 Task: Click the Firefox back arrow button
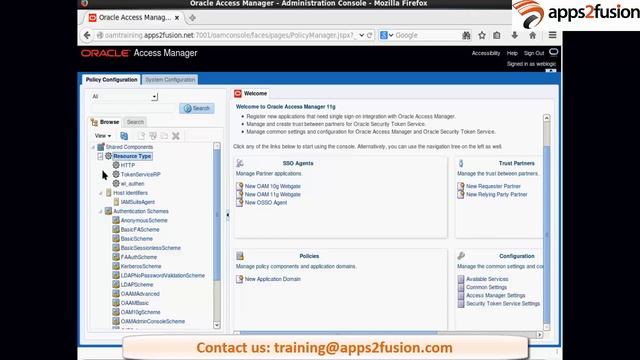pyautogui.click(x=87, y=35)
